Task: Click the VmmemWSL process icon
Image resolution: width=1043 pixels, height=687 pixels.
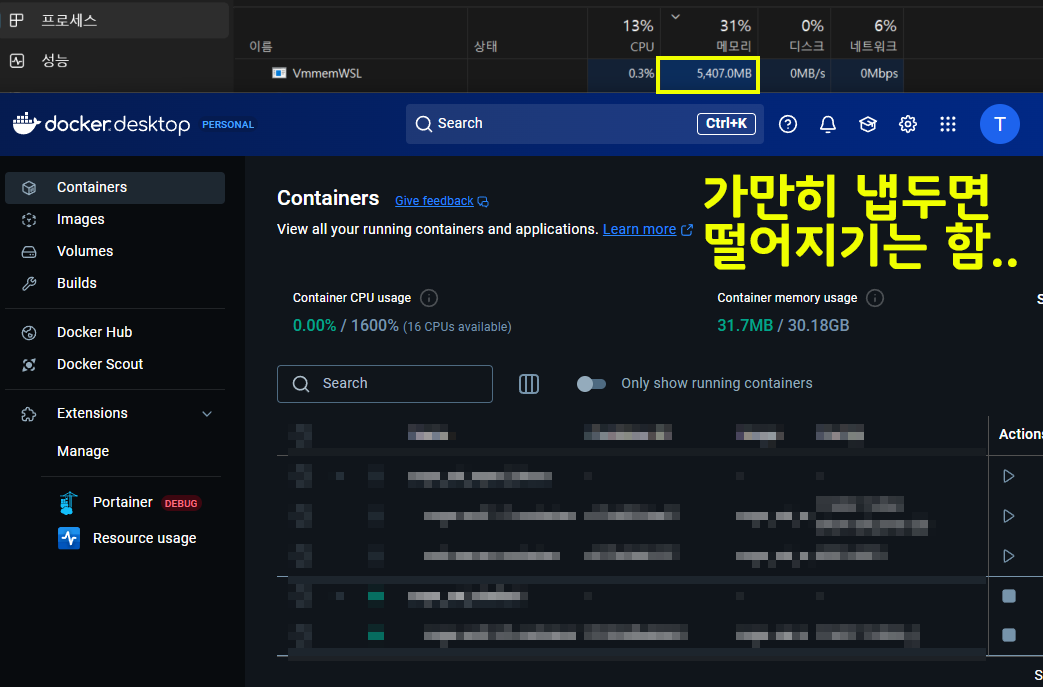Action: (279, 73)
